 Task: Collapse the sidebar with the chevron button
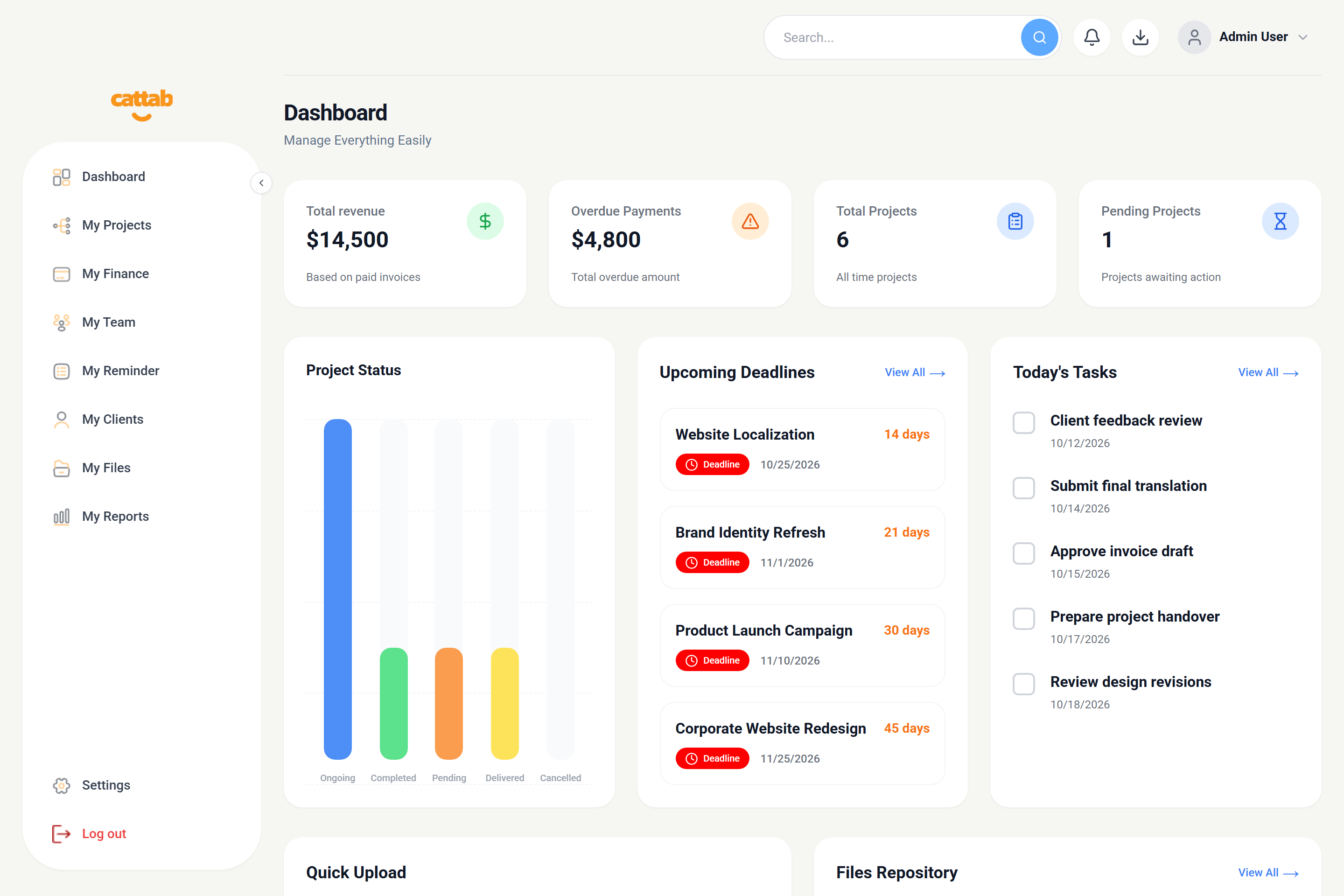(261, 183)
